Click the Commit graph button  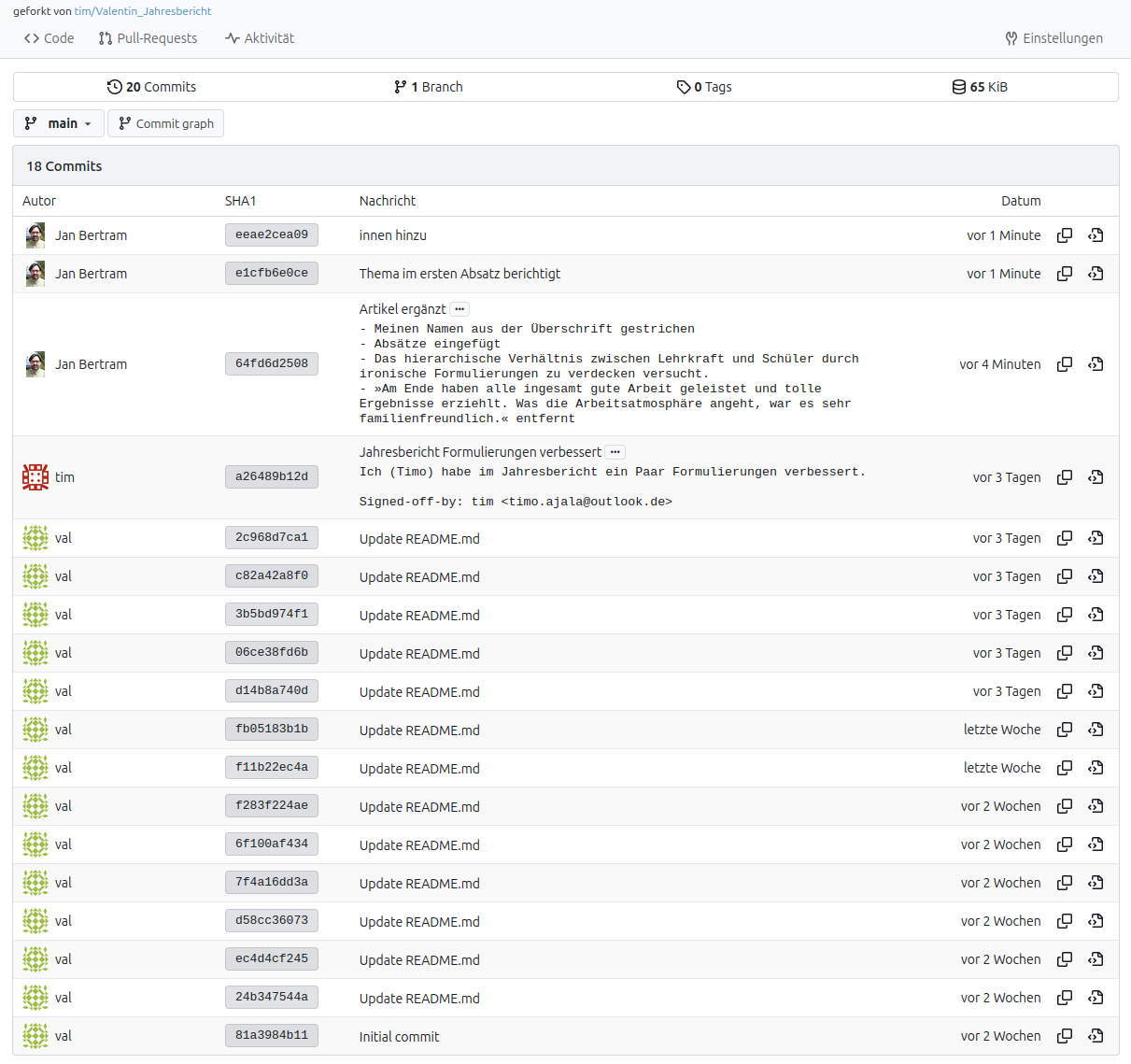pos(165,123)
